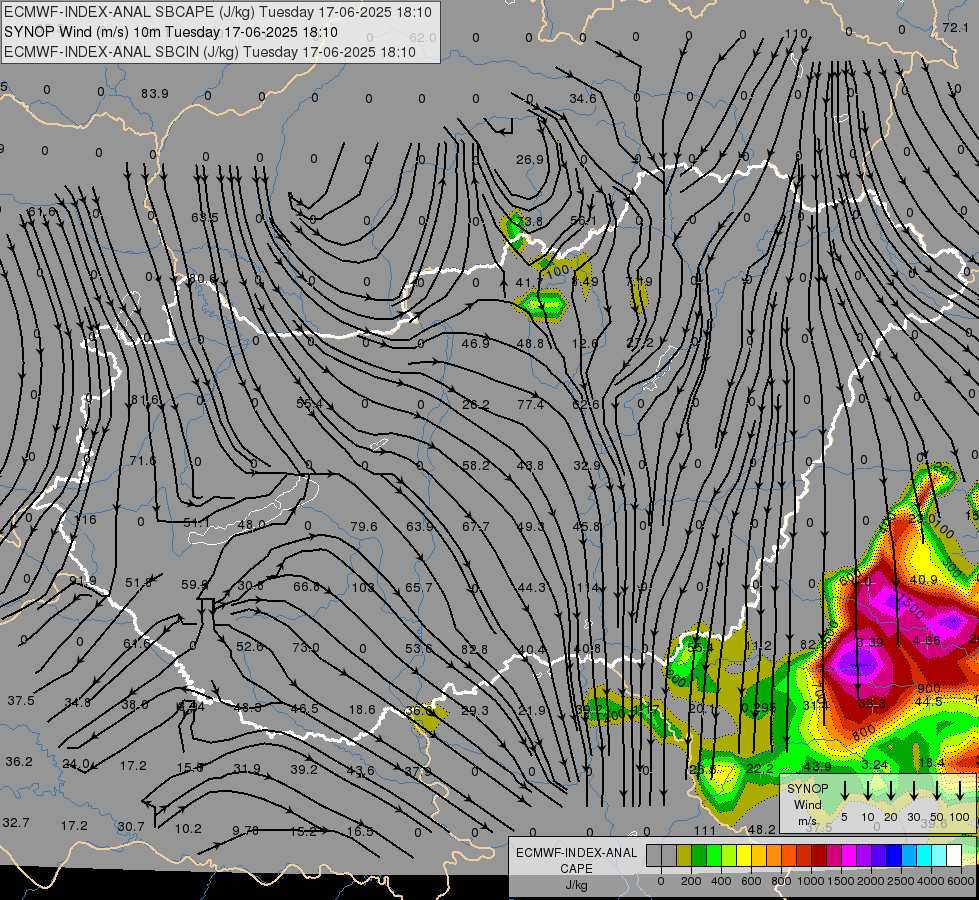The width and height of the screenshot is (979, 900).
Task: Click the map value 12.6
Action: [585, 344]
